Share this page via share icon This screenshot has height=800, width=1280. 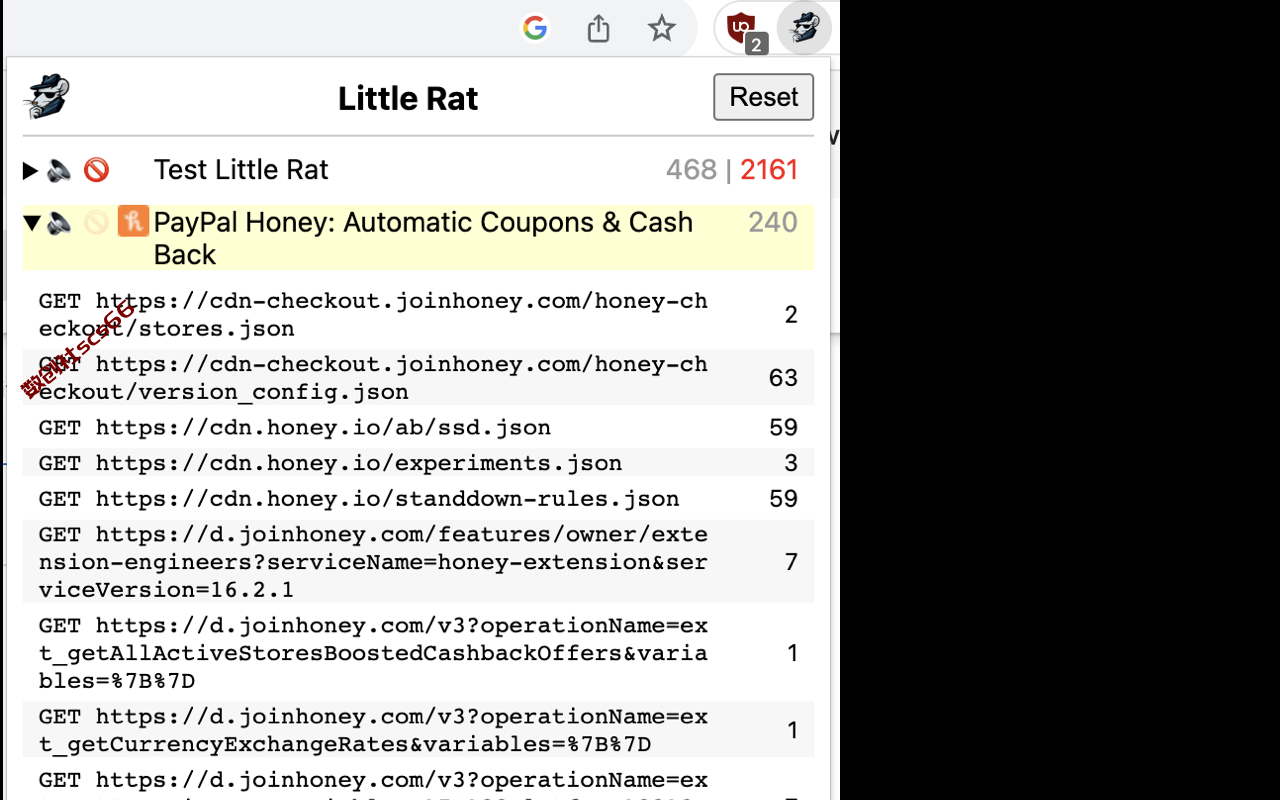(x=598, y=28)
